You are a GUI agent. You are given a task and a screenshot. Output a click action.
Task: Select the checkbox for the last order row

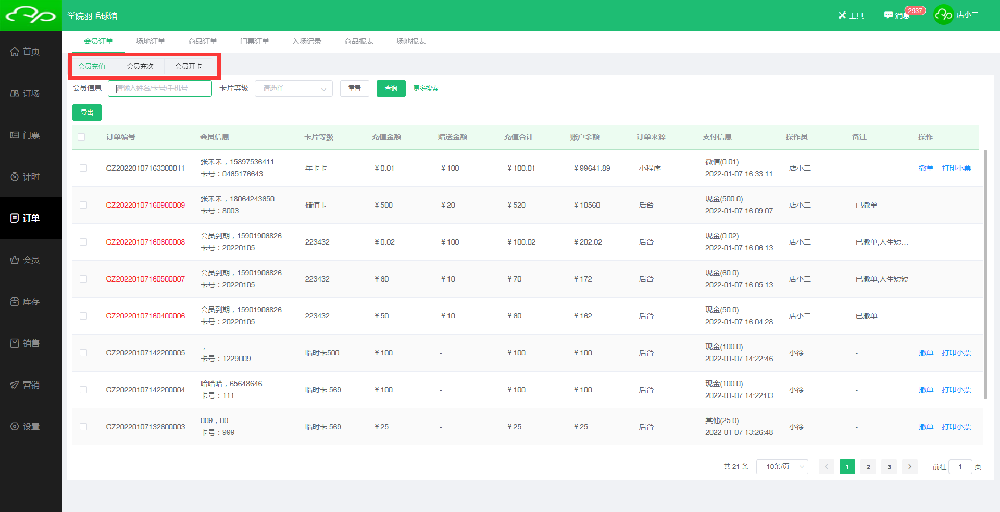82,426
